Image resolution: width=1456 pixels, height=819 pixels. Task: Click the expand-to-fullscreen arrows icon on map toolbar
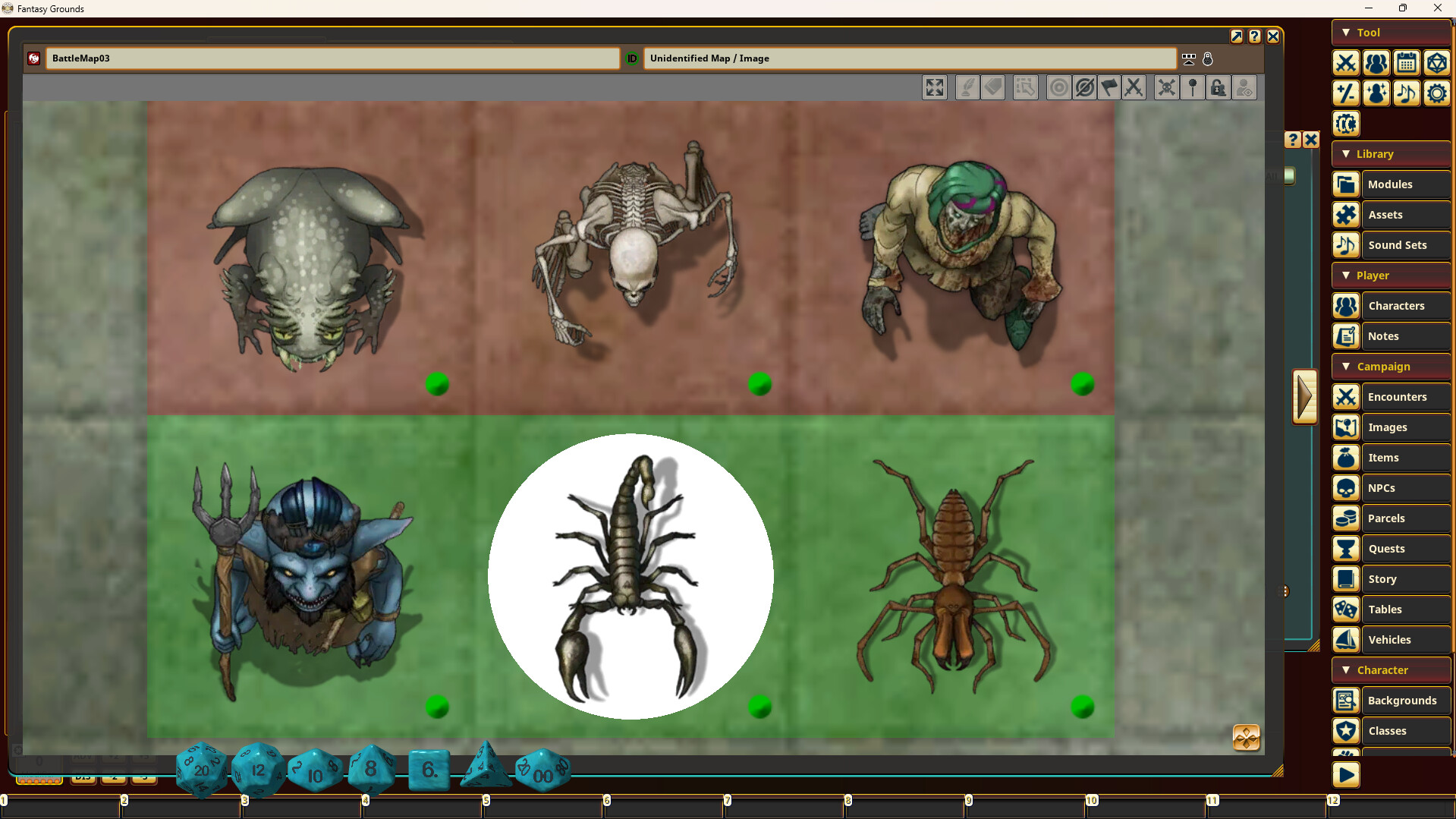(x=935, y=88)
